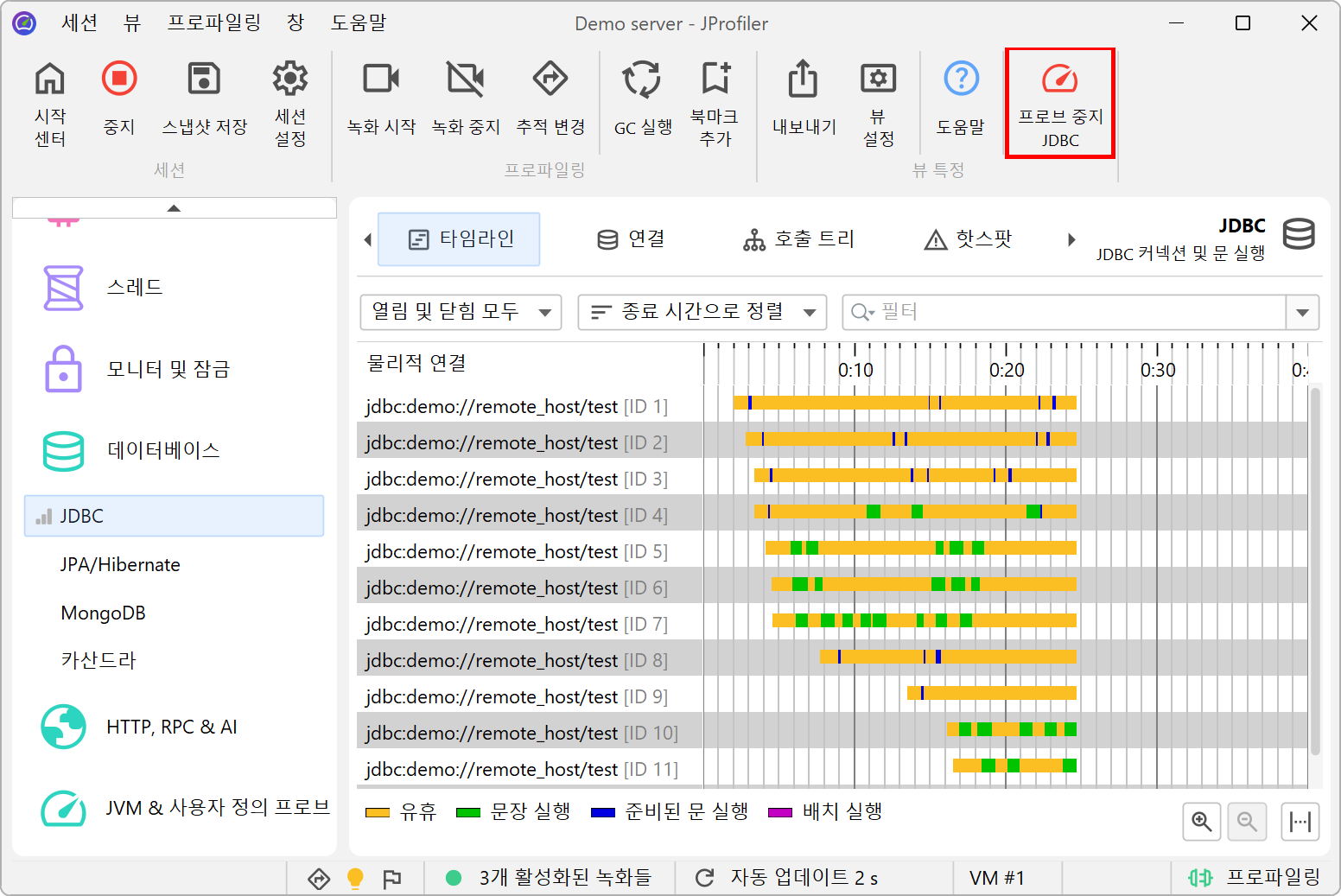
Task: Run garbage collection with GC icon
Action: point(642,79)
